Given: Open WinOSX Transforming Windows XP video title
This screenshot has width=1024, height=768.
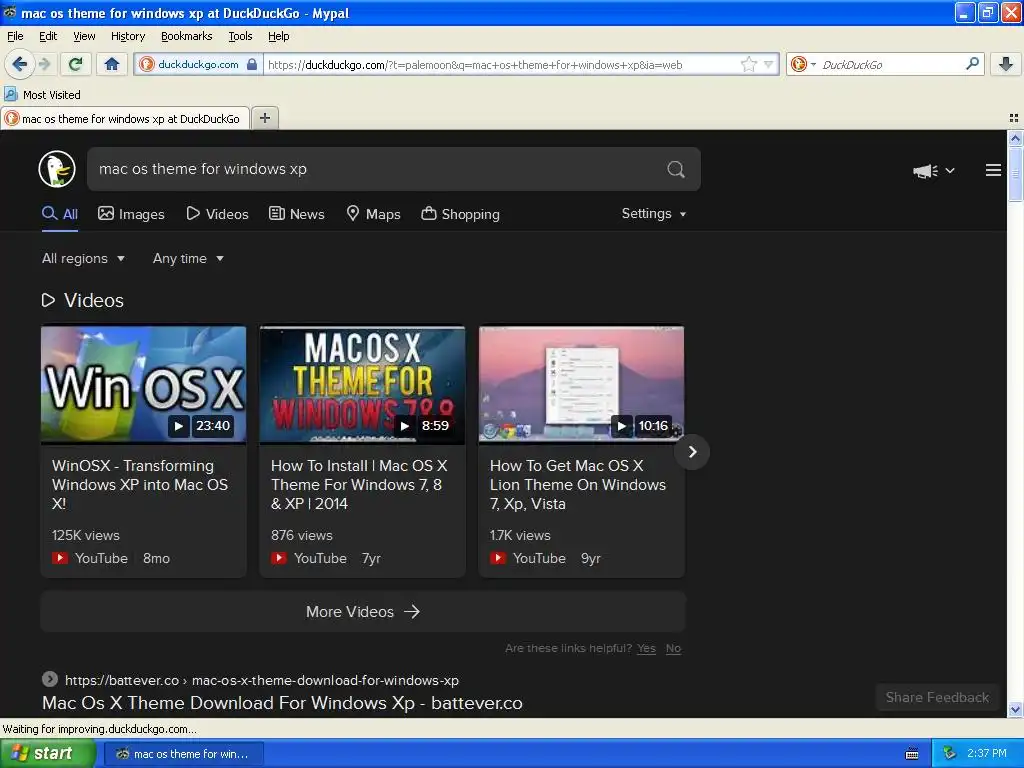Looking at the screenshot, I should tap(140, 485).
